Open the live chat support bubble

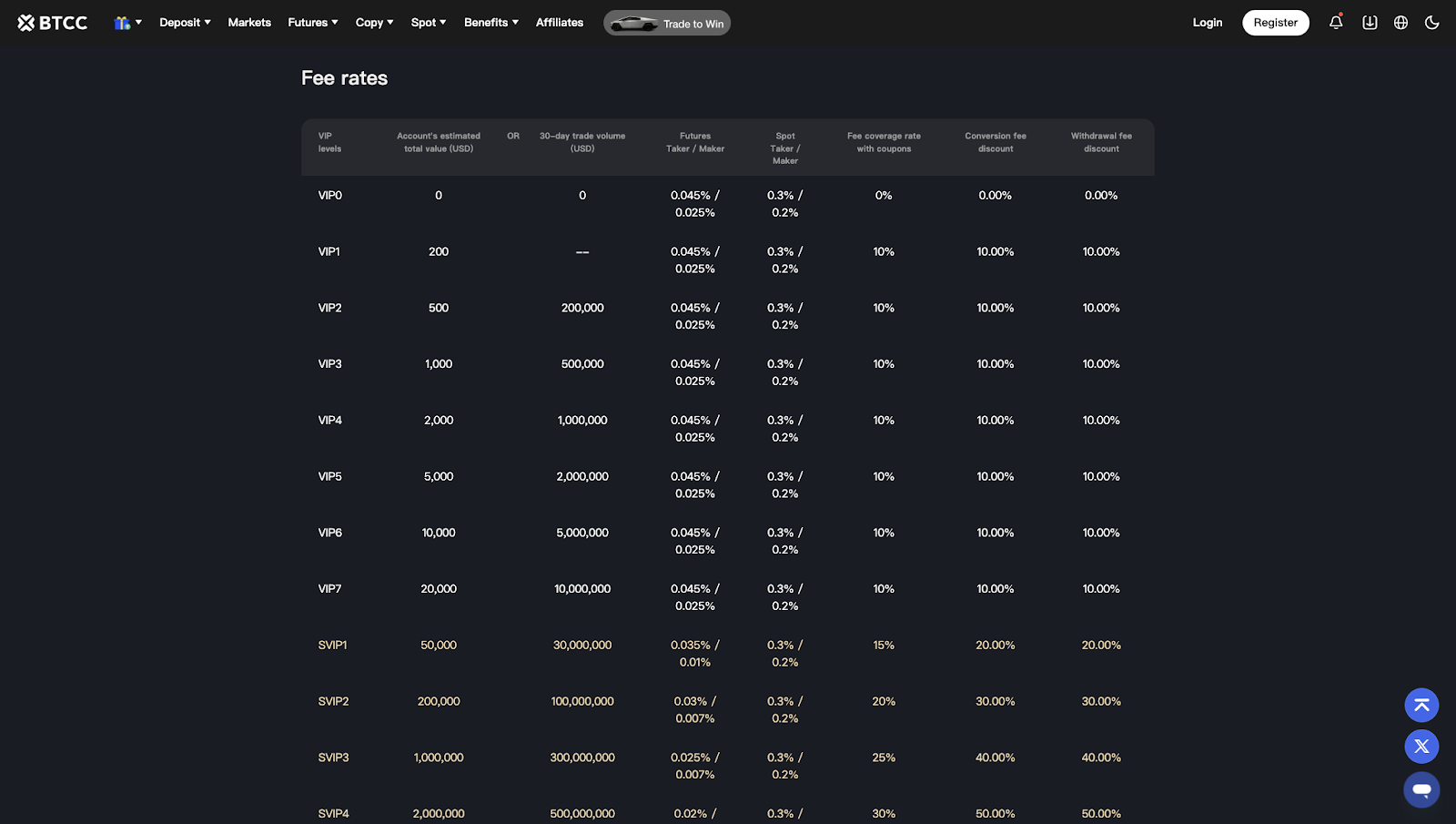click(1421, 789)
